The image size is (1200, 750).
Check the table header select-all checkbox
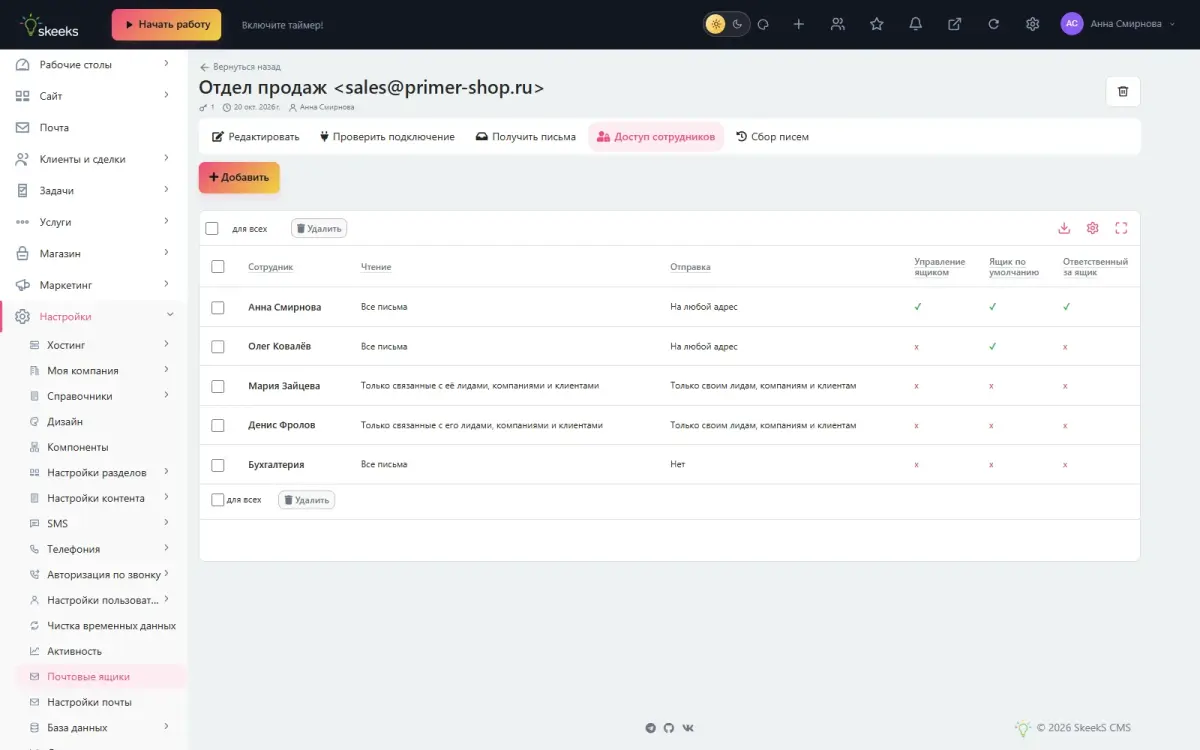(218, 267)
